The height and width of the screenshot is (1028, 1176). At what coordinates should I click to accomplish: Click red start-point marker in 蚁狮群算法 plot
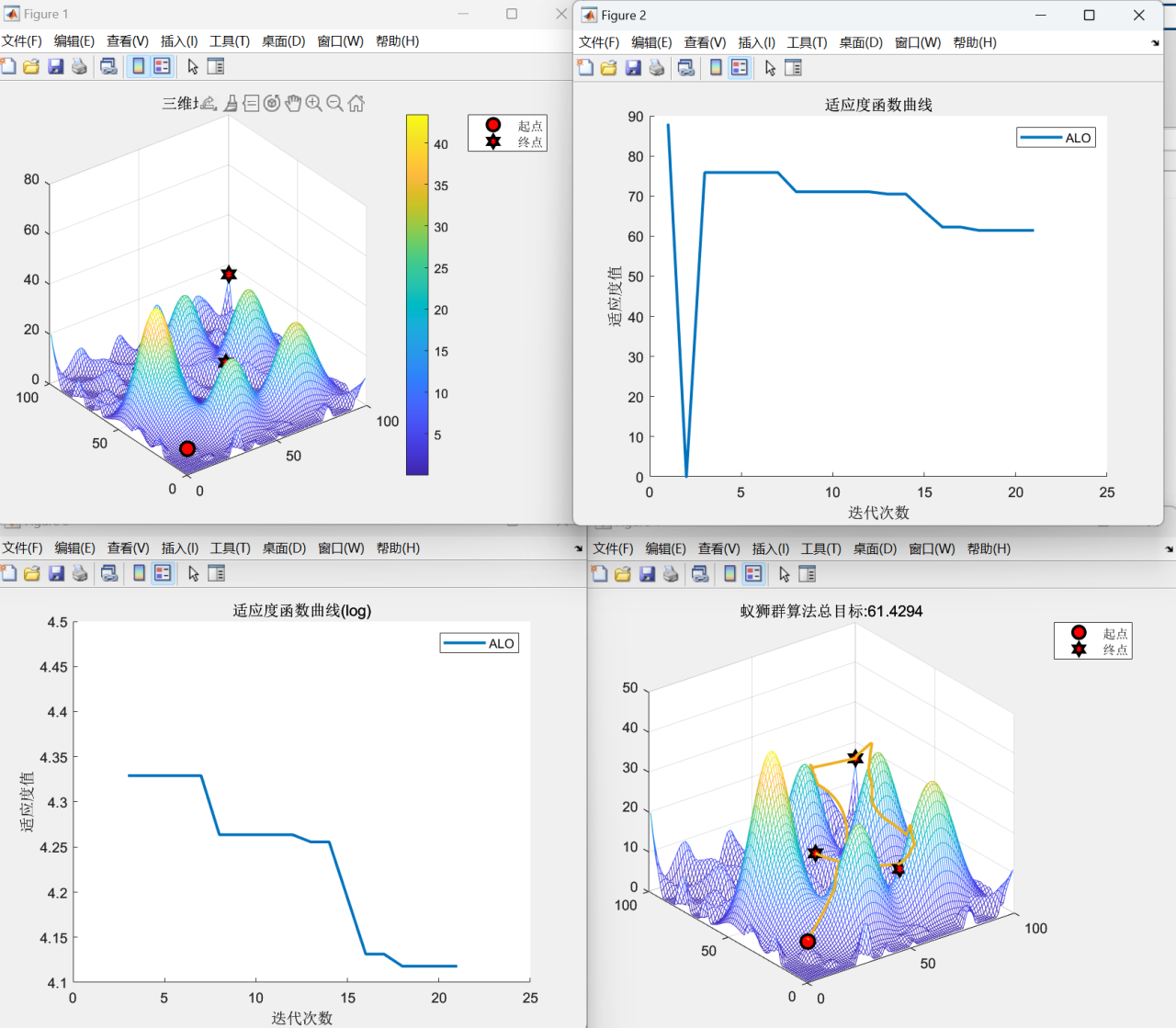(x=808, y=941)
